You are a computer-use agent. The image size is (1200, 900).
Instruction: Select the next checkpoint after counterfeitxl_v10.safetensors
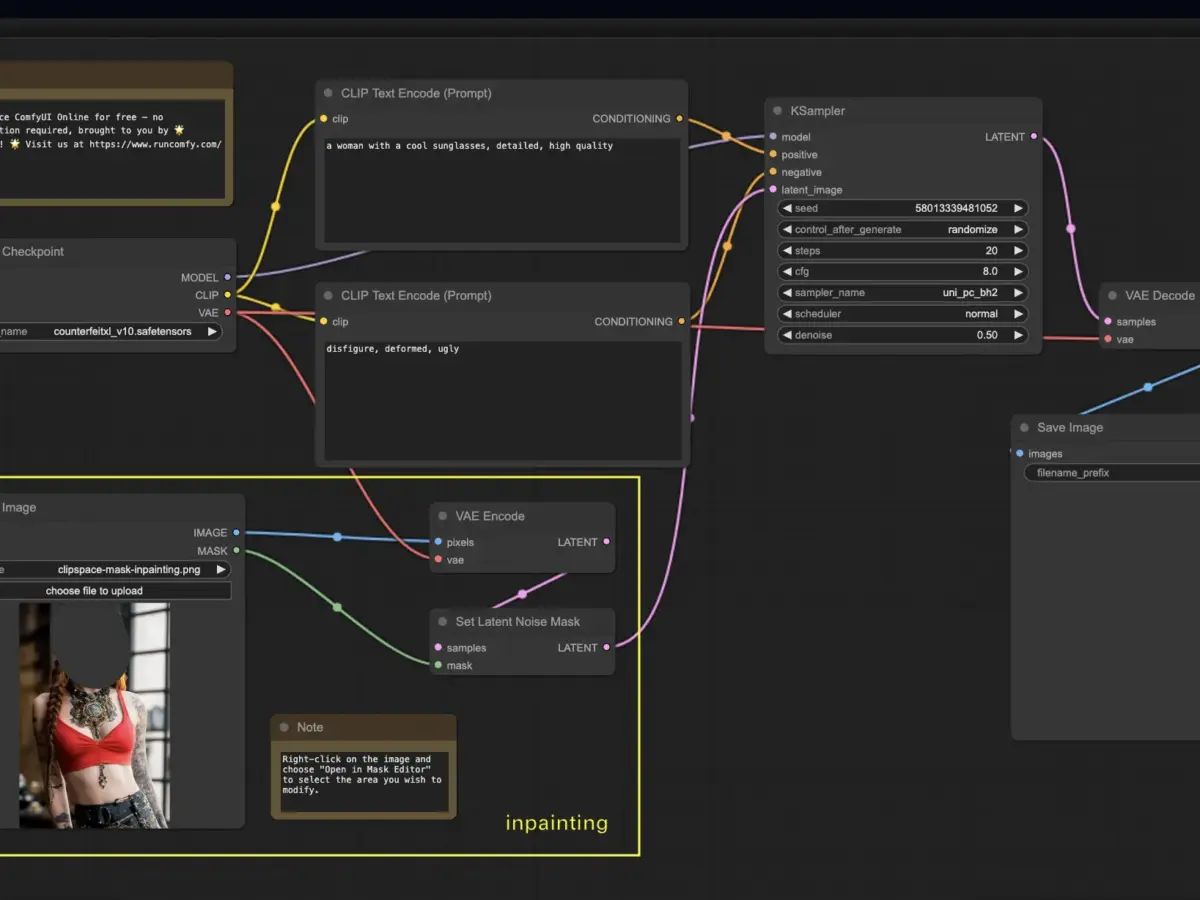click(212, 332)
